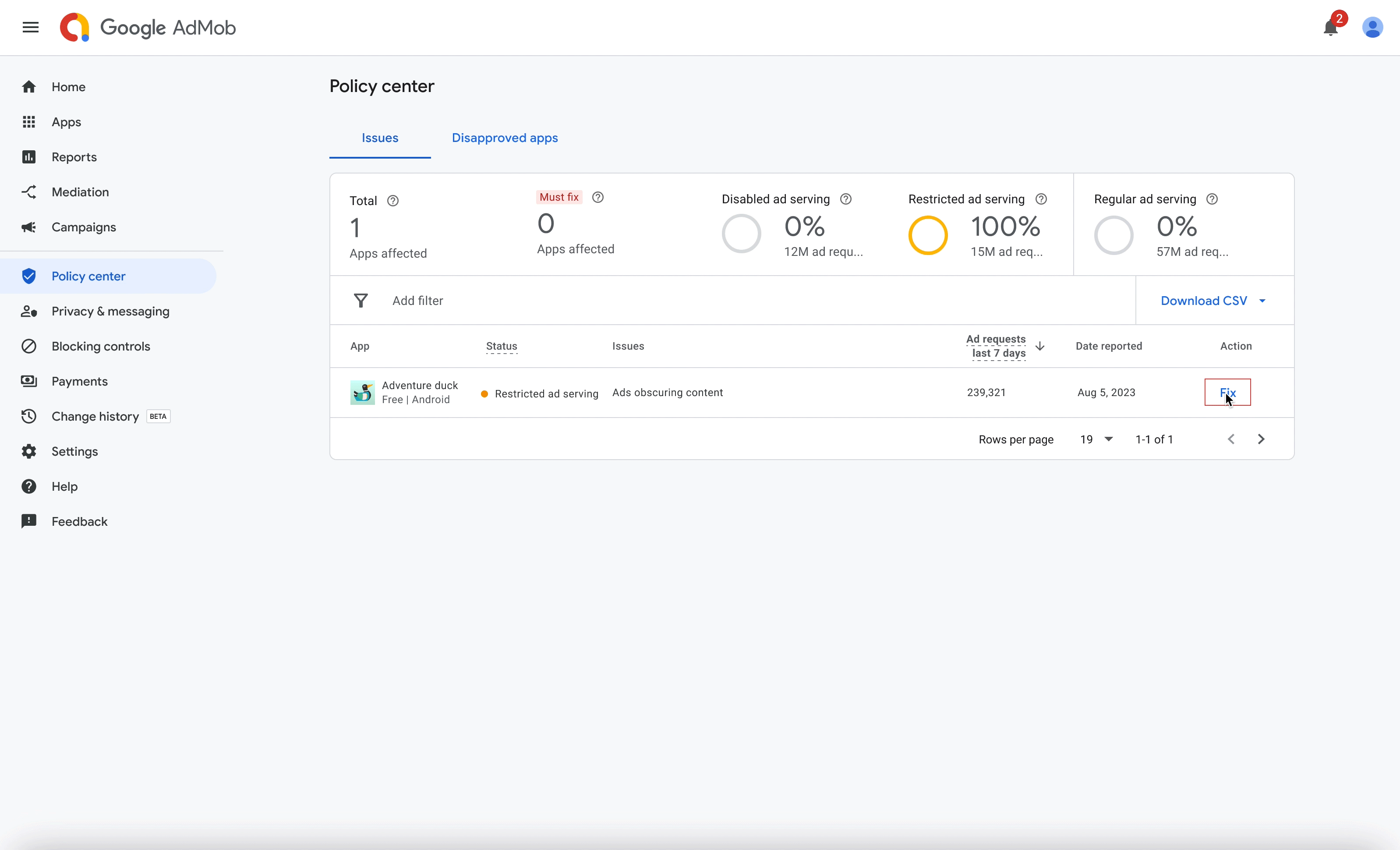This screenshot has width=1400, height=850.
Task: Open Reports in the sidebar
Action: coord(74,157)
